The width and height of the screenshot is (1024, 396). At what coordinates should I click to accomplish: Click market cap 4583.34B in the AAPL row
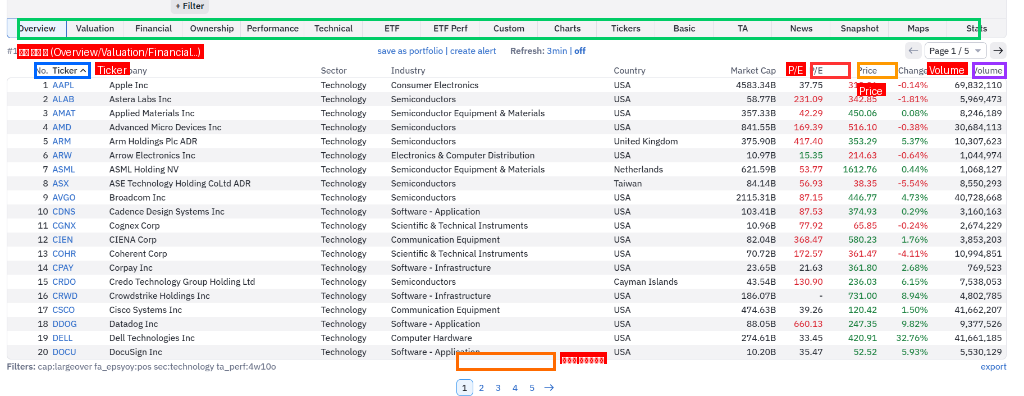756,85
